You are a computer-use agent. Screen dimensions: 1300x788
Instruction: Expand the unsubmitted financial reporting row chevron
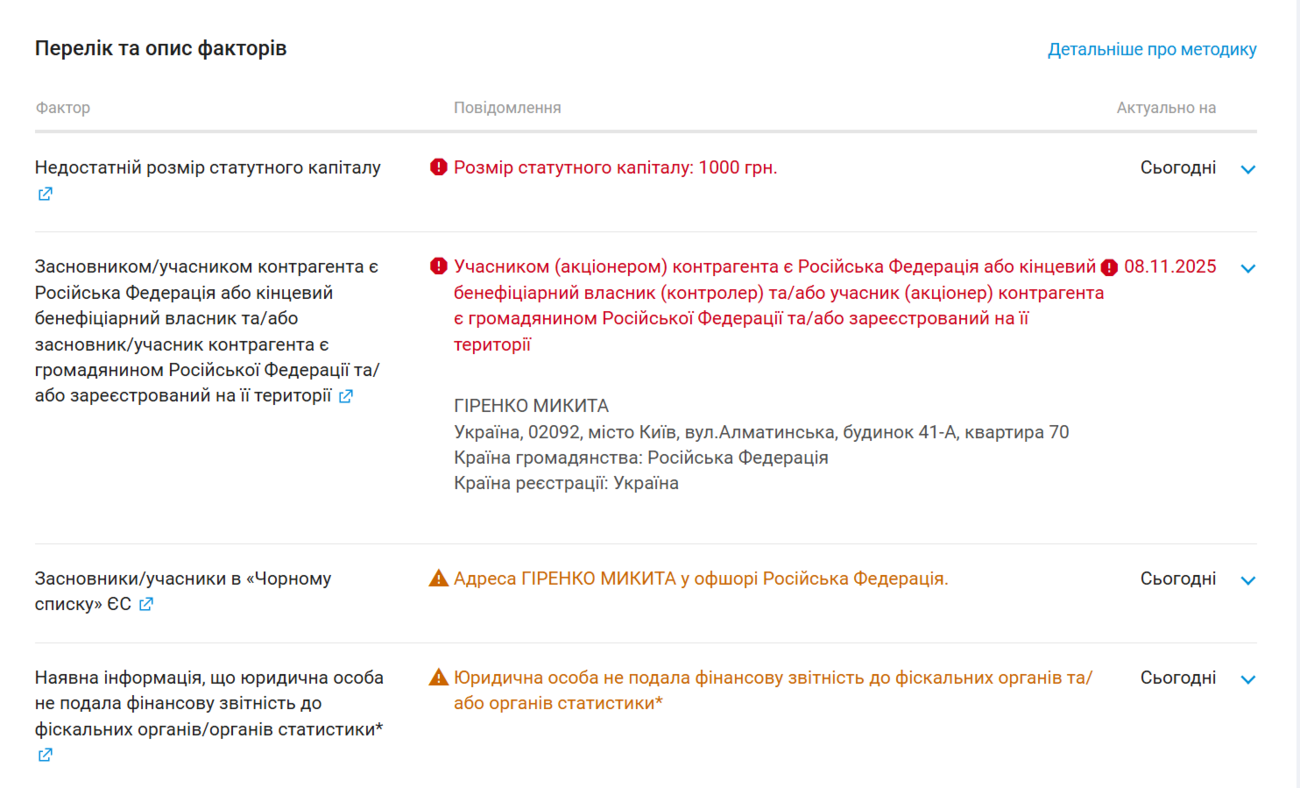tap(1248, 679)
